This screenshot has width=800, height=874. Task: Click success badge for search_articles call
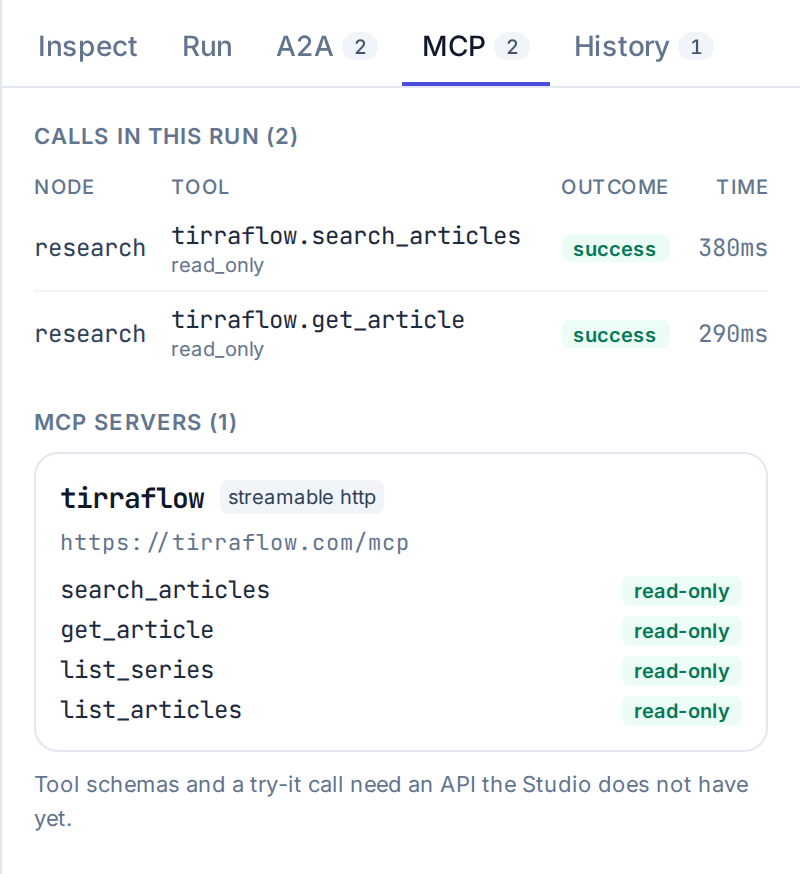click(x=615, y=249)
